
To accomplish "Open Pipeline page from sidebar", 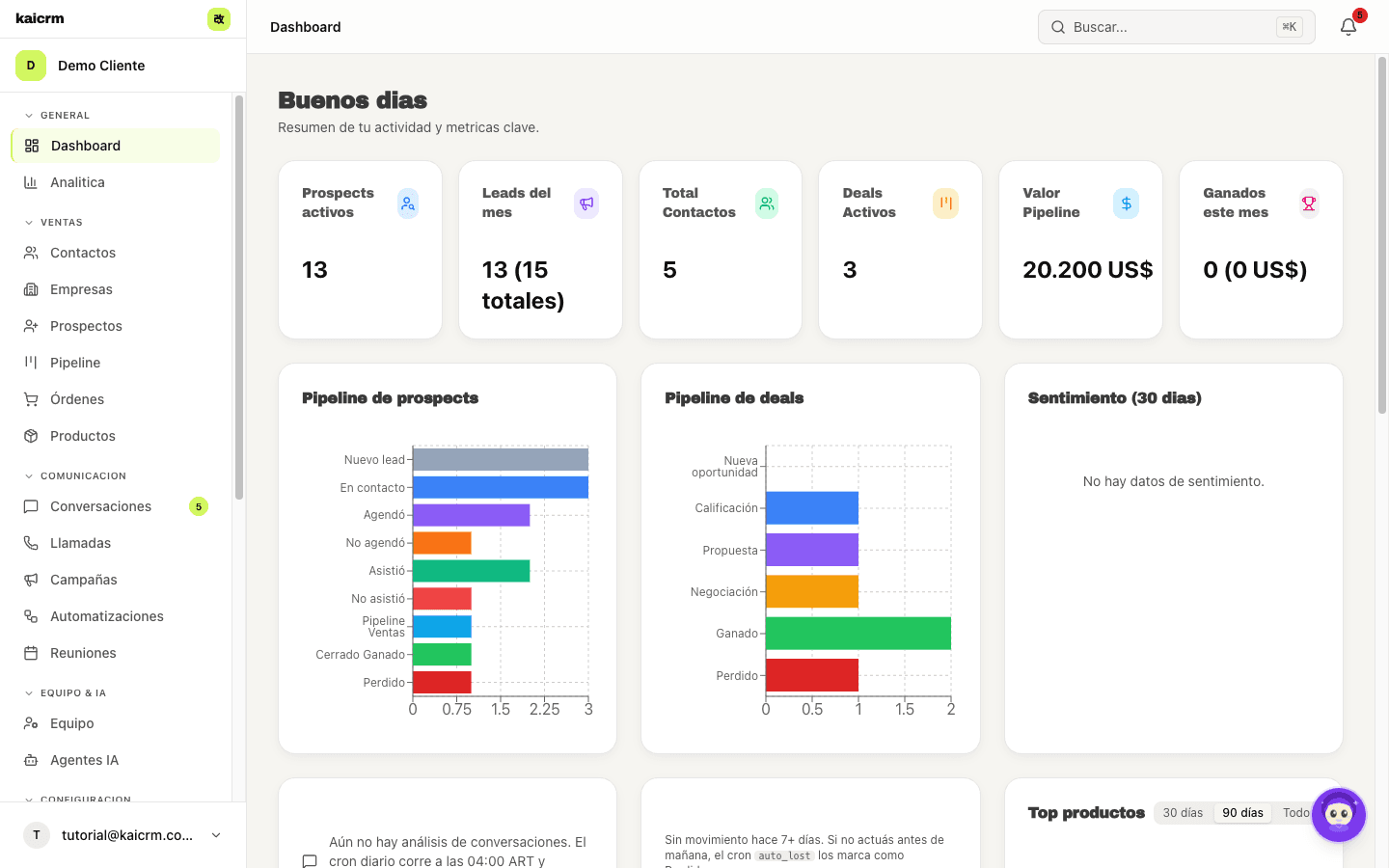I will click(116, 363).
